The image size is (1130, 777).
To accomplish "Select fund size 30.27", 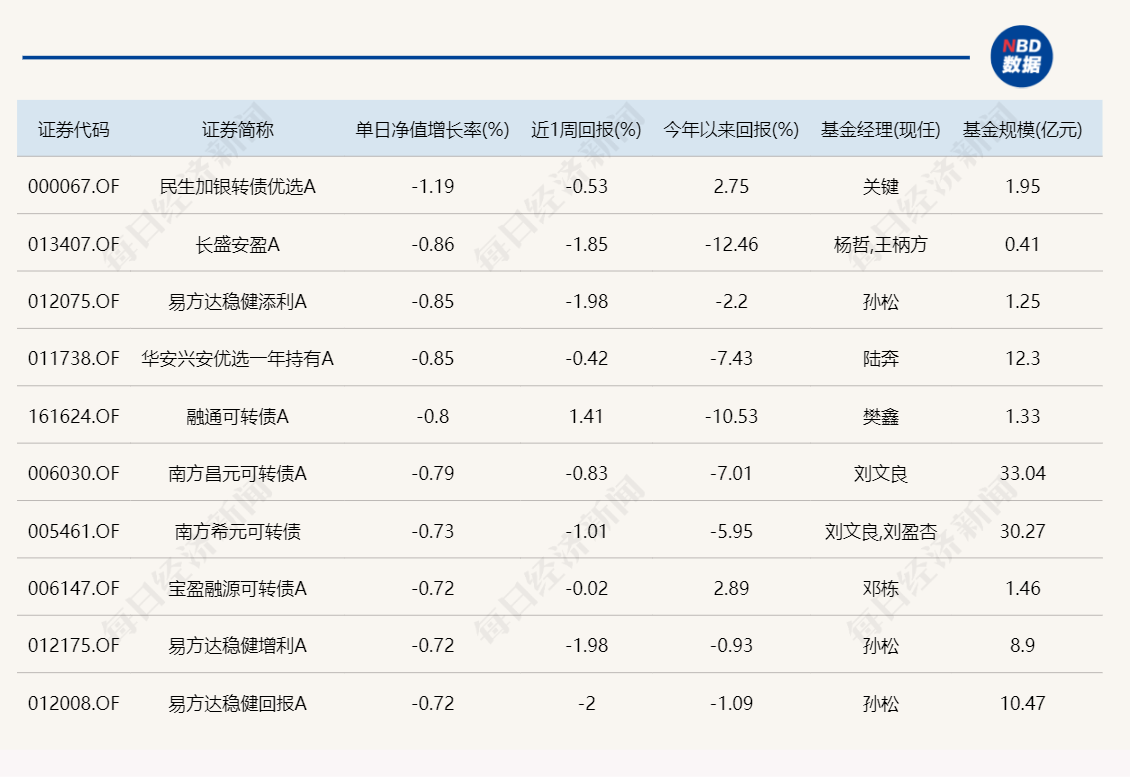I will click(x=1023, y=531).
